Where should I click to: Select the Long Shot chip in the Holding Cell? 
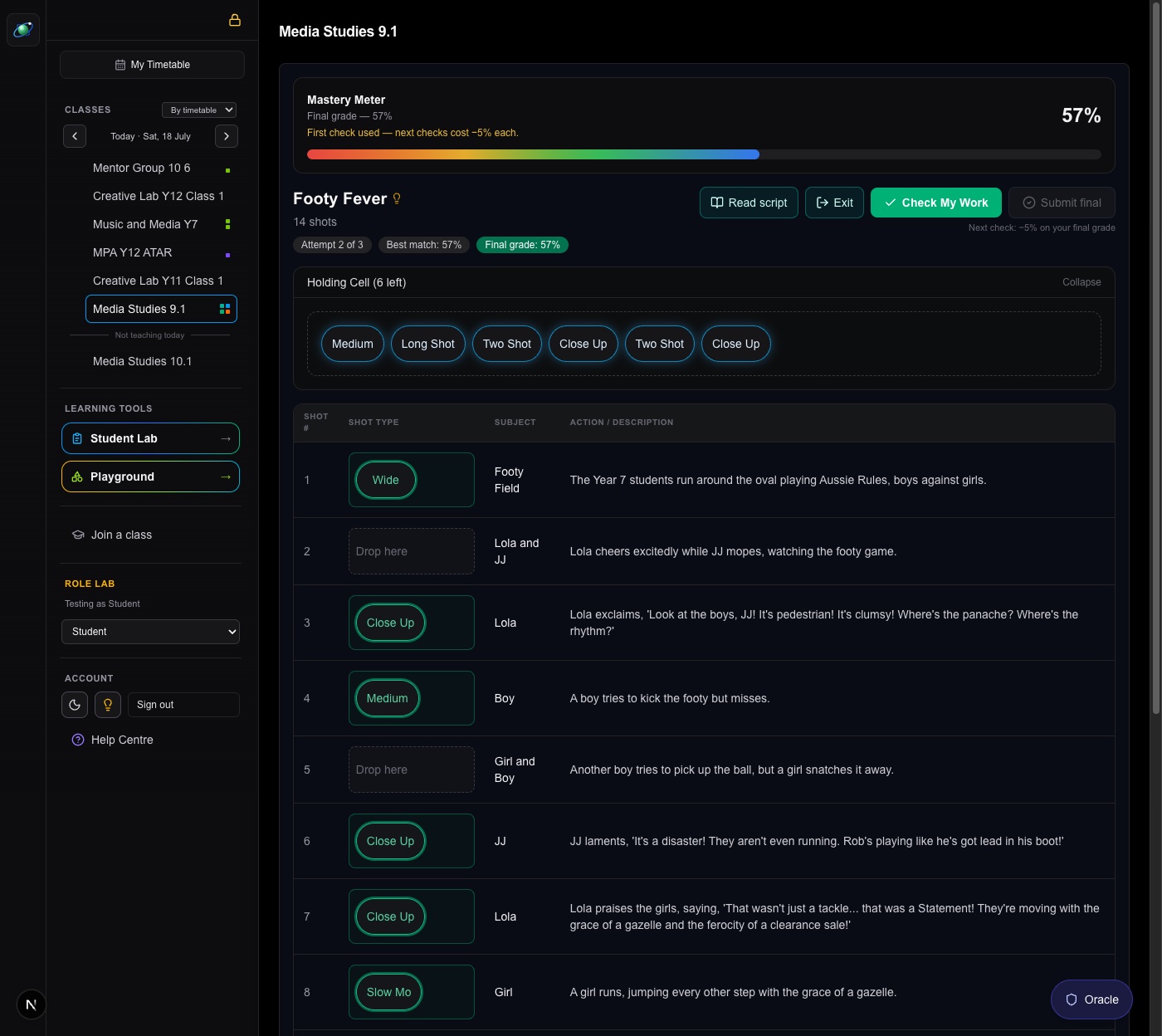tap(428, 344)
